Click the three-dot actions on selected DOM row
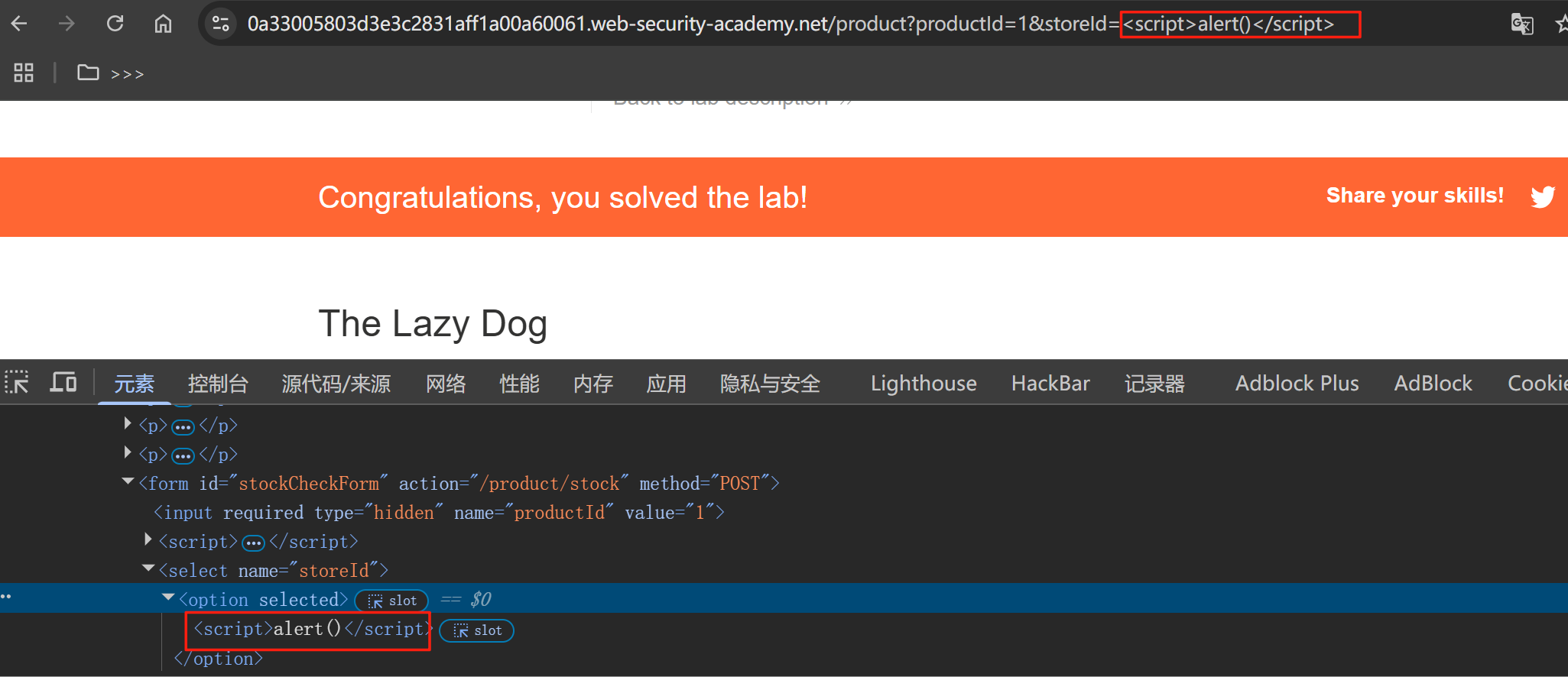Screen dimensions: 1568x677 (6, 597)
